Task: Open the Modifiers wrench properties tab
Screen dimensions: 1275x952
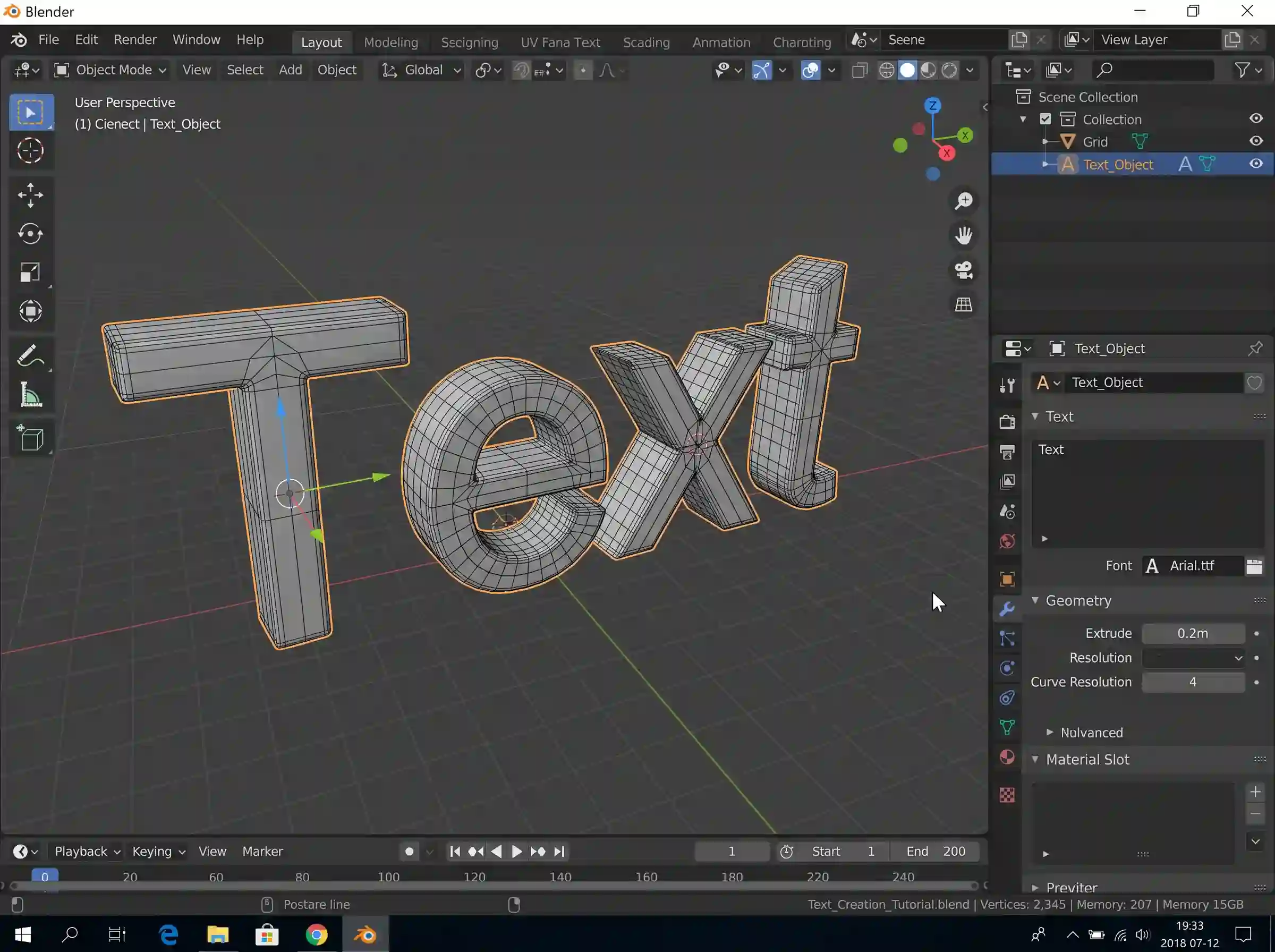Action: pyautogui.click(x=1007, y=609)
